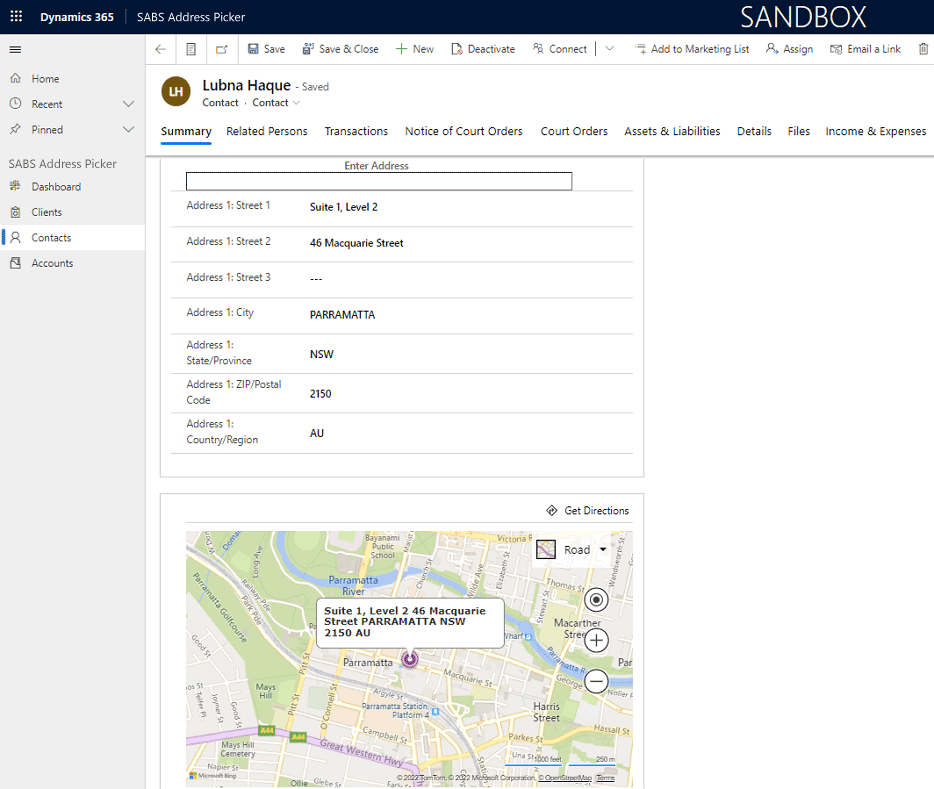Image resolution: width=934 pixels, height=789 pixels.
Task: Open the Connect split-button dropdown arrow
Action: [610, 49]
